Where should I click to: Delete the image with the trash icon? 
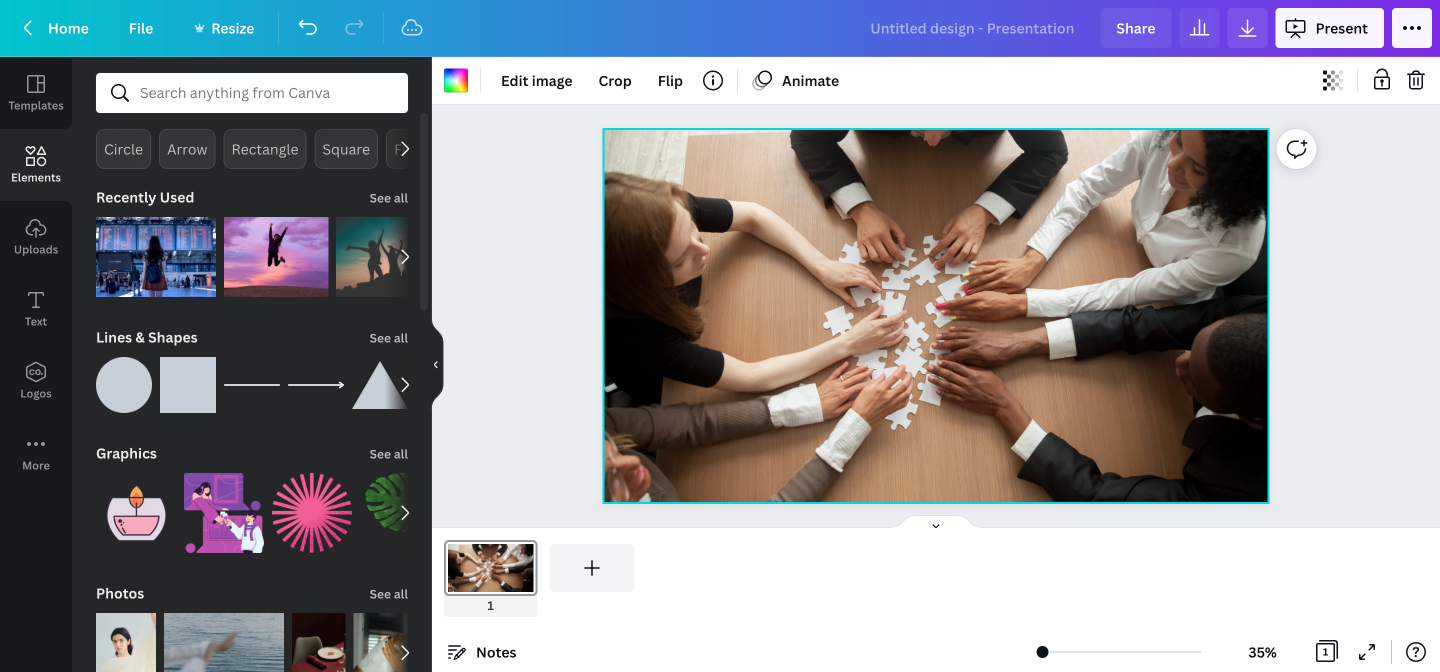pyautogui.click(x=1416, y=81)
